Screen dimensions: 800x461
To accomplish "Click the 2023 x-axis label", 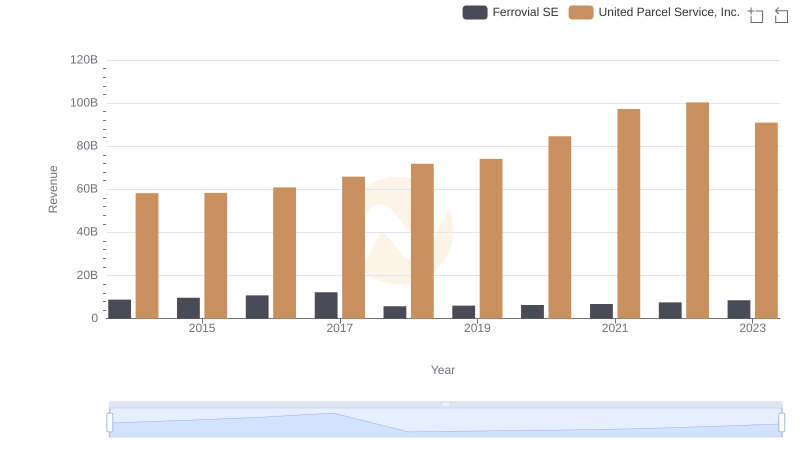I will (x=753, y=328).
